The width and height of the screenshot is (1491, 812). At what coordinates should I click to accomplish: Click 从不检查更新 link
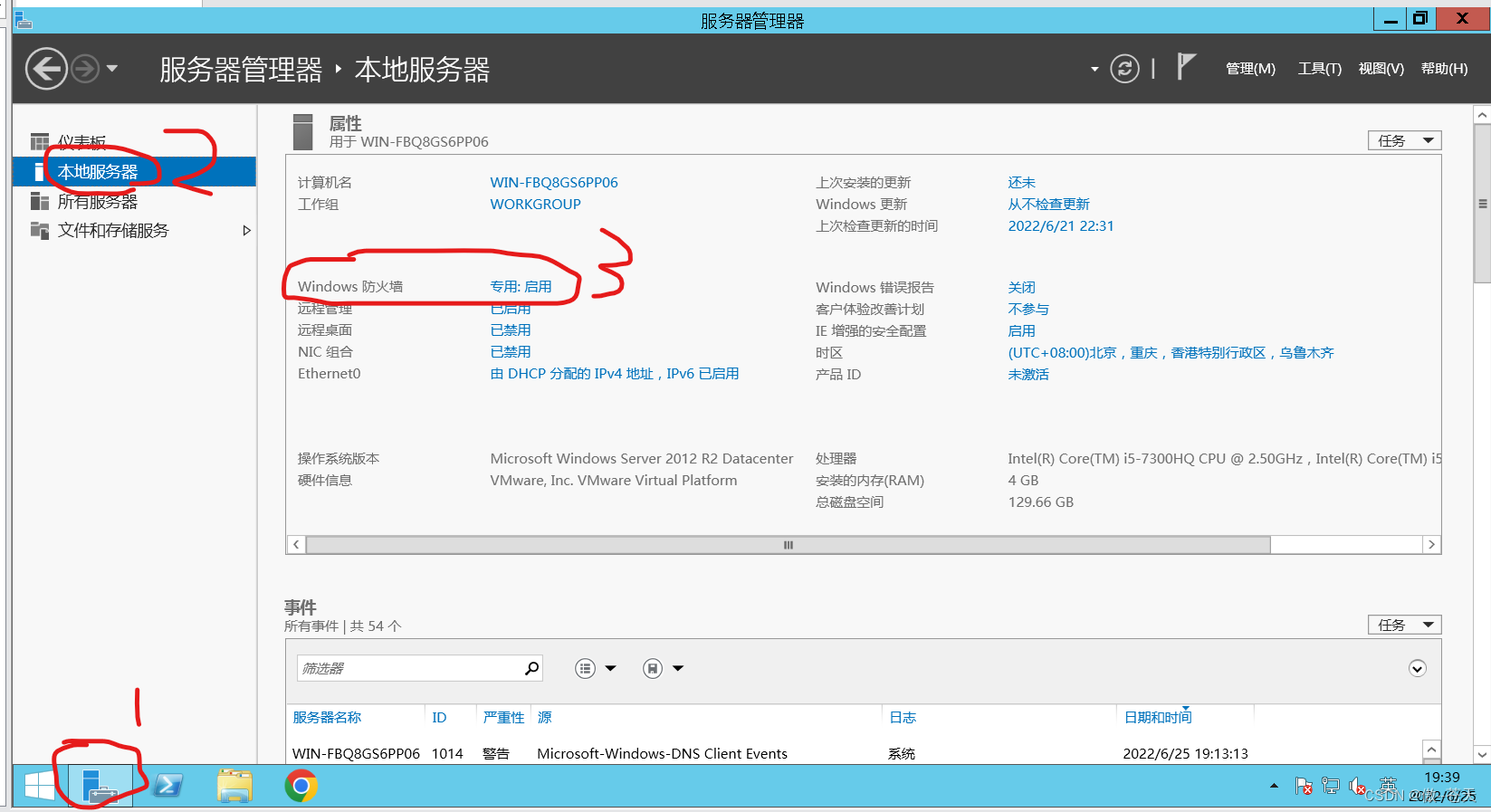coord(1048,204)
